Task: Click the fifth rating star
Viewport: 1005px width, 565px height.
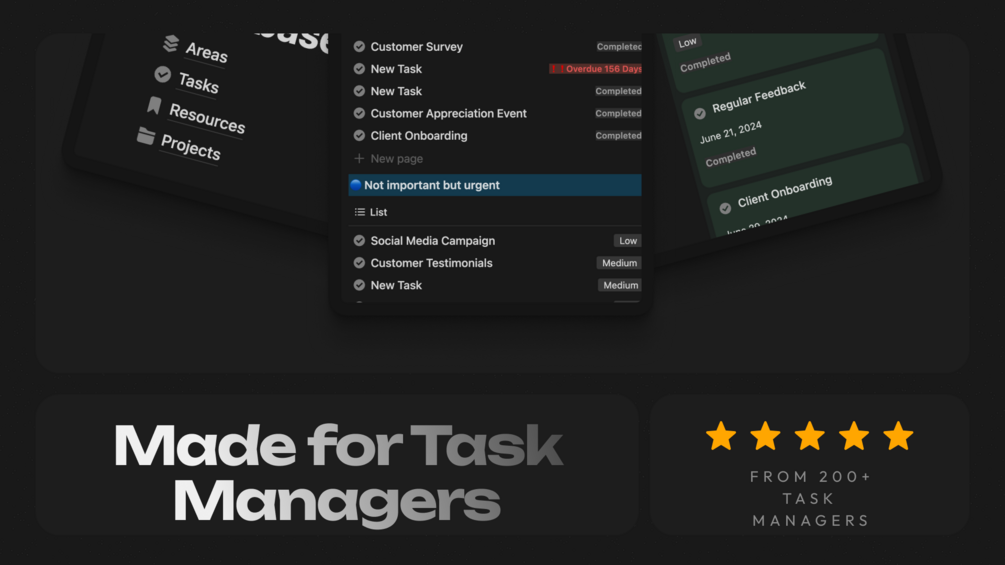Action: pos(898,436)
